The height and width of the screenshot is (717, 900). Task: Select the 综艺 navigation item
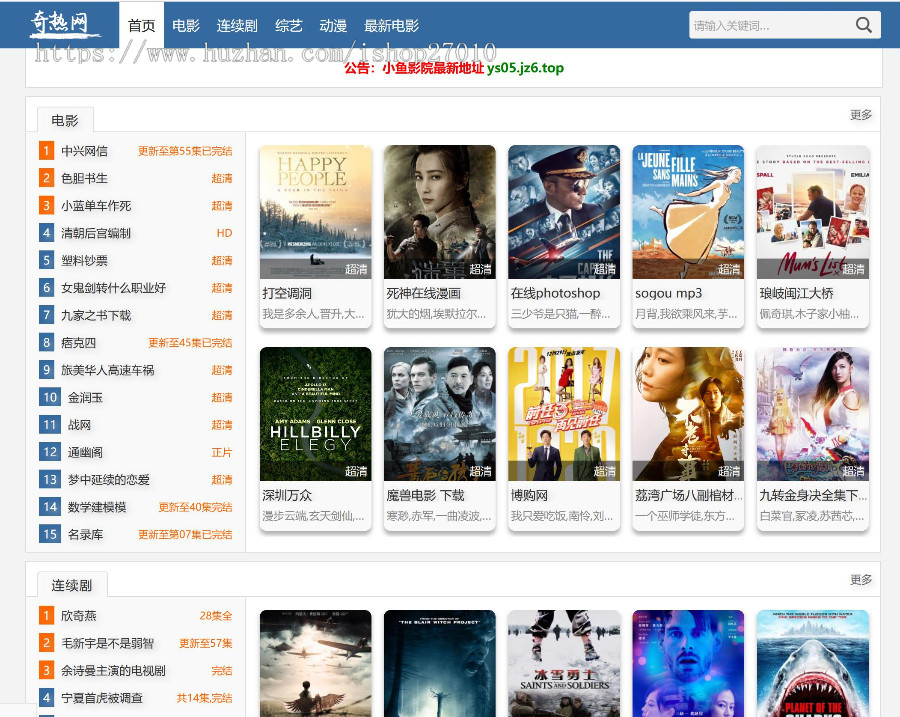[x=288, y=25]
